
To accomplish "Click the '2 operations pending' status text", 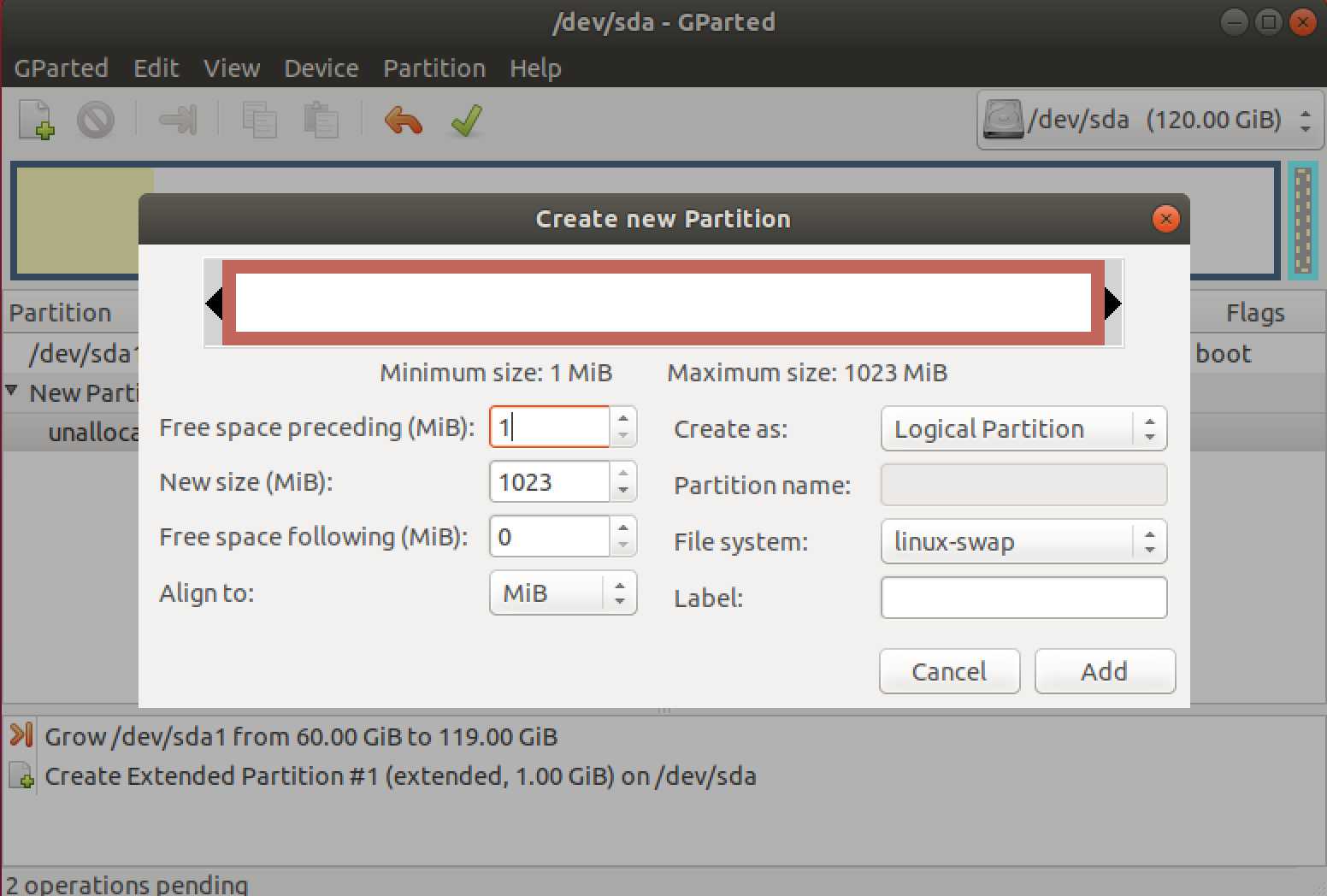I will pos(127,884).
